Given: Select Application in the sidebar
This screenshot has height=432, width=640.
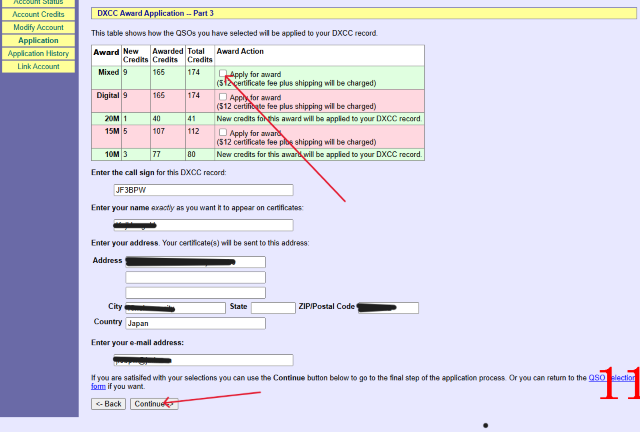Looking at the screenshot, I should click(38, 41).
